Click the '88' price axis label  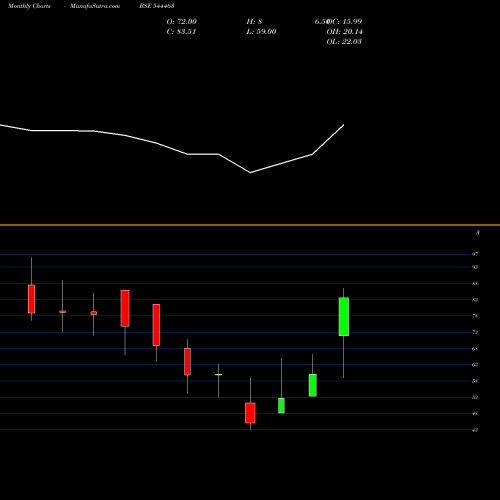475,284
